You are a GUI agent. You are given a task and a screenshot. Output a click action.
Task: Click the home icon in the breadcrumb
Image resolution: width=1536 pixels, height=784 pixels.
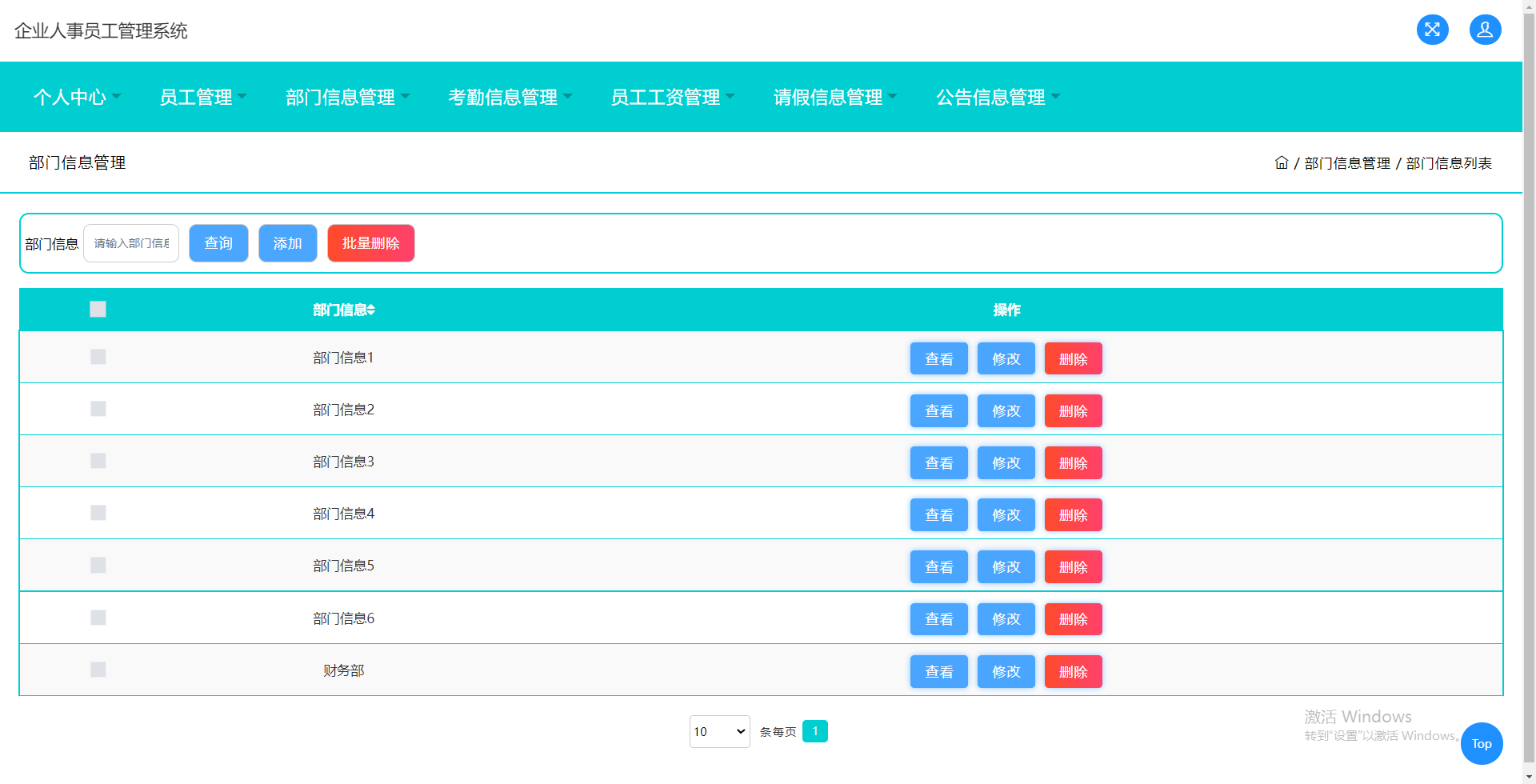tap(1281, 162)
